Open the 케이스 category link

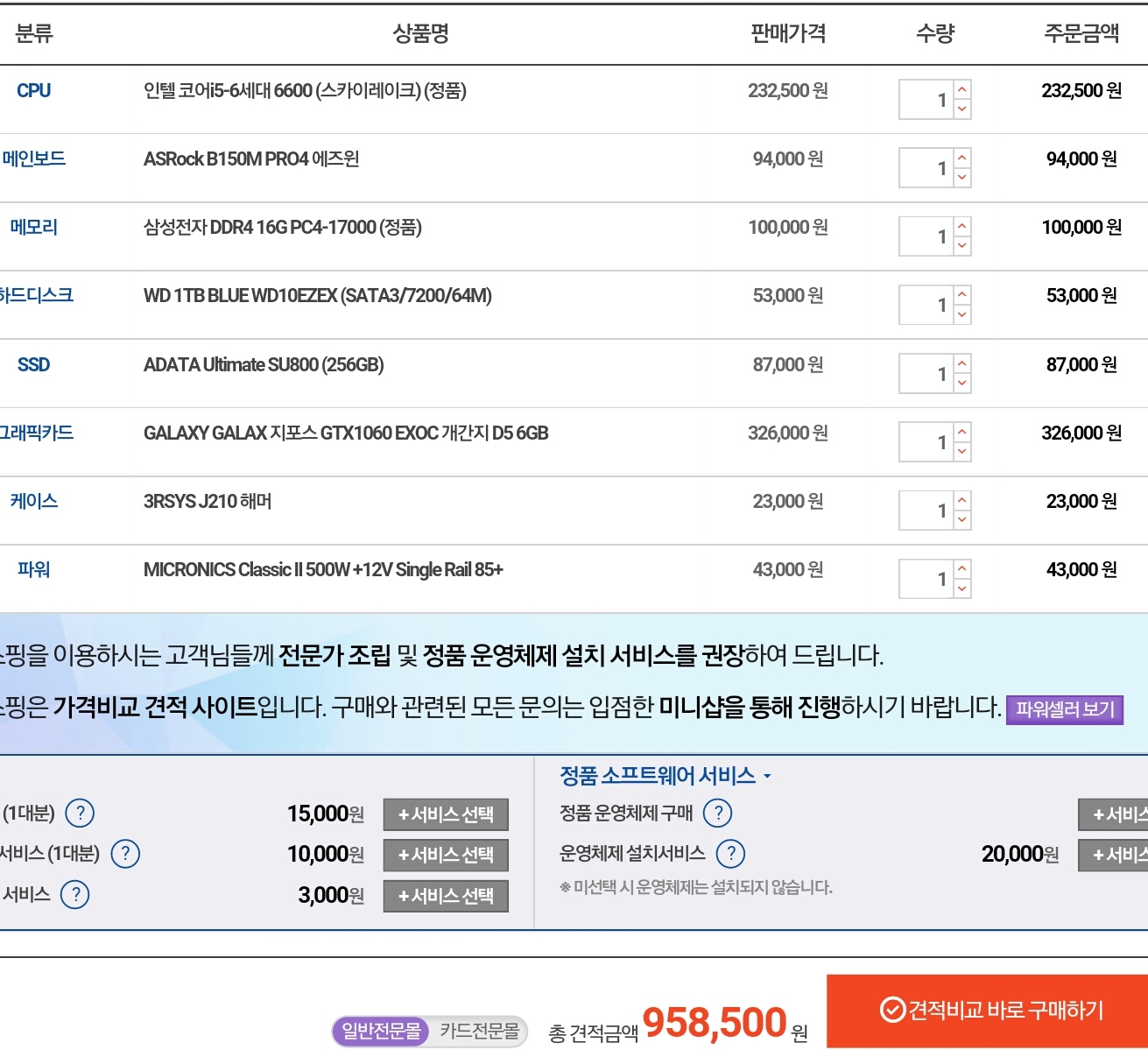pos(33,502)
